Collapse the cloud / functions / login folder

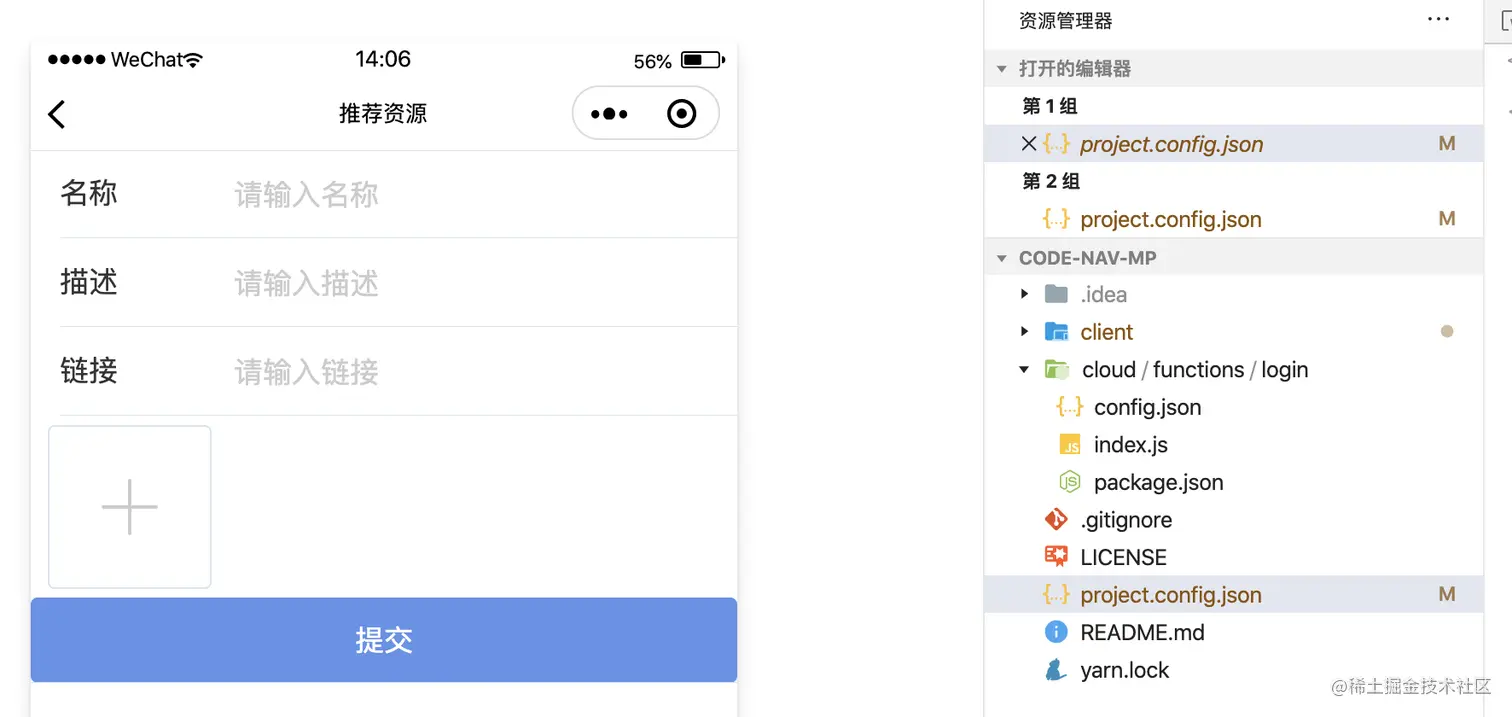point(1024,370)
